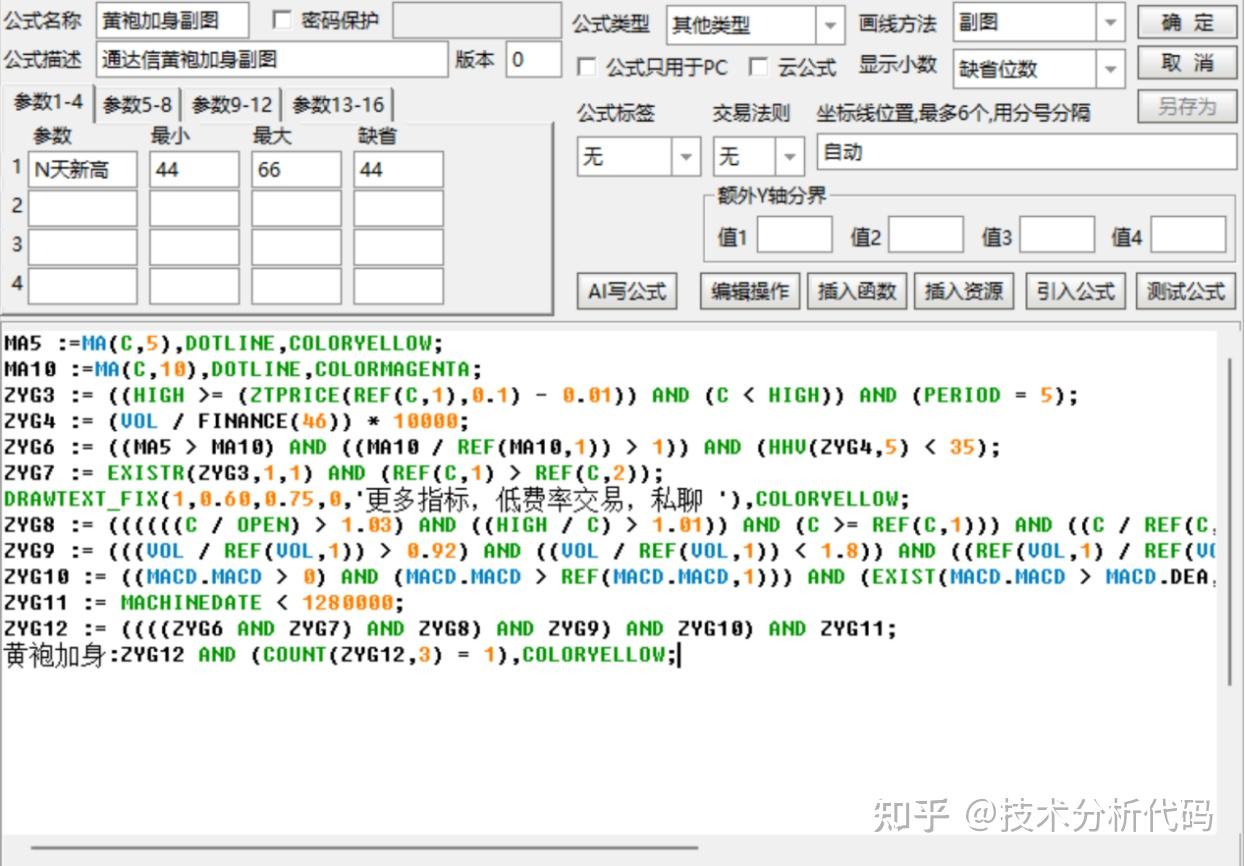Toggle the 云公式 checkbox

point(759,67)
